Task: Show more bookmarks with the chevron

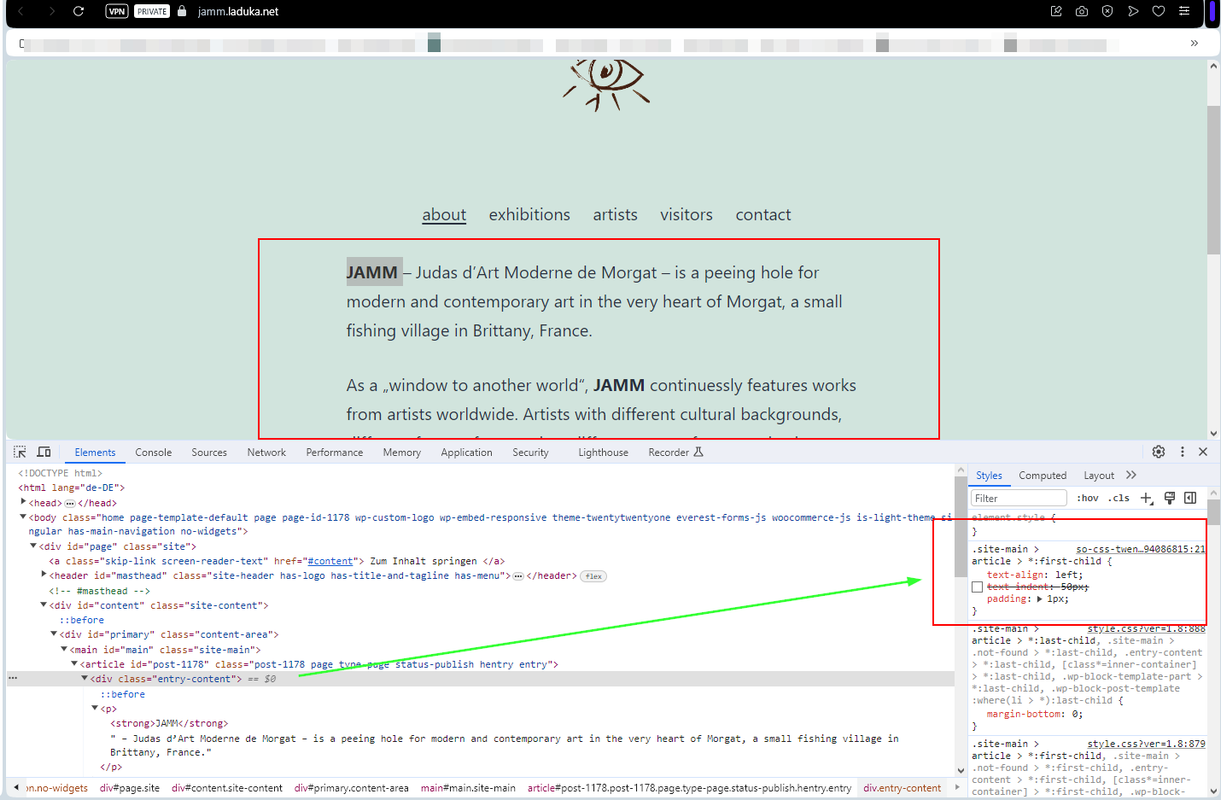Action: [x=1194, y=43]
